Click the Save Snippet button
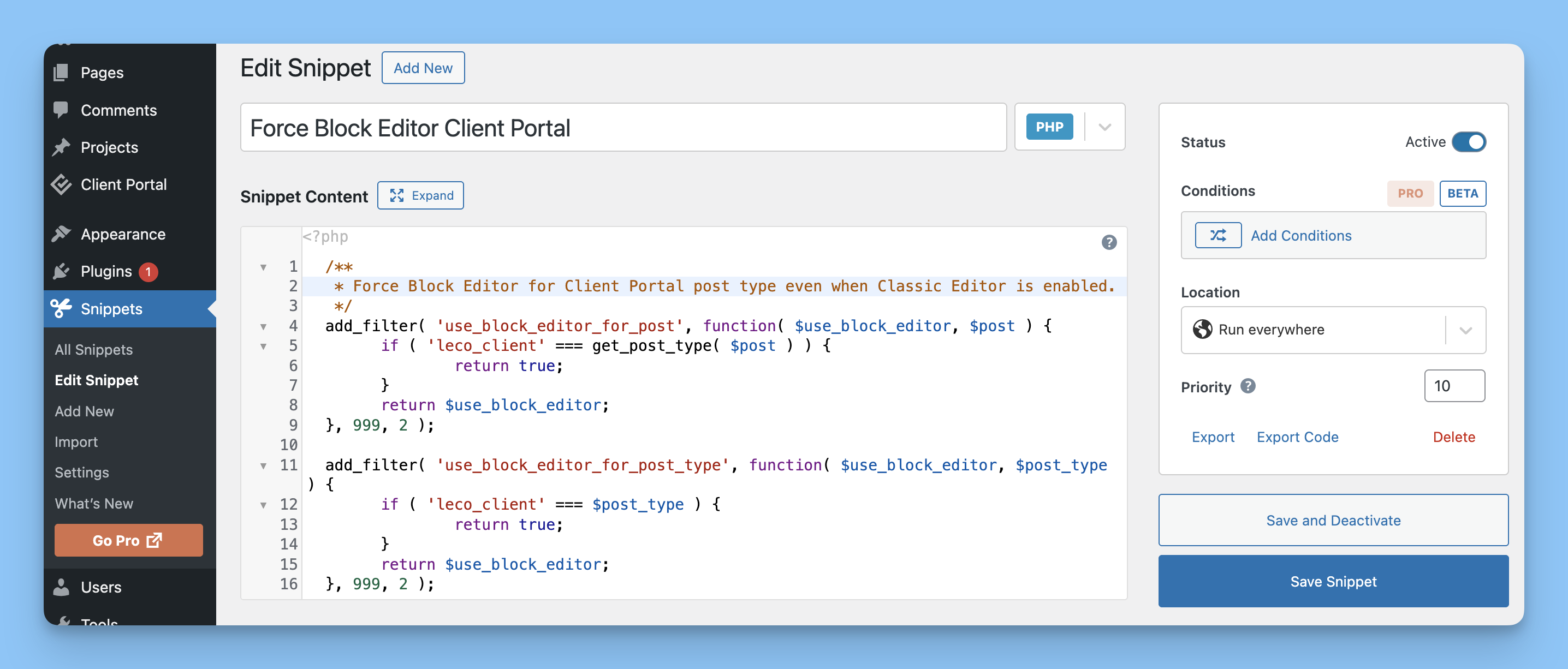The image size is (1568, 669). [1333, 582]
